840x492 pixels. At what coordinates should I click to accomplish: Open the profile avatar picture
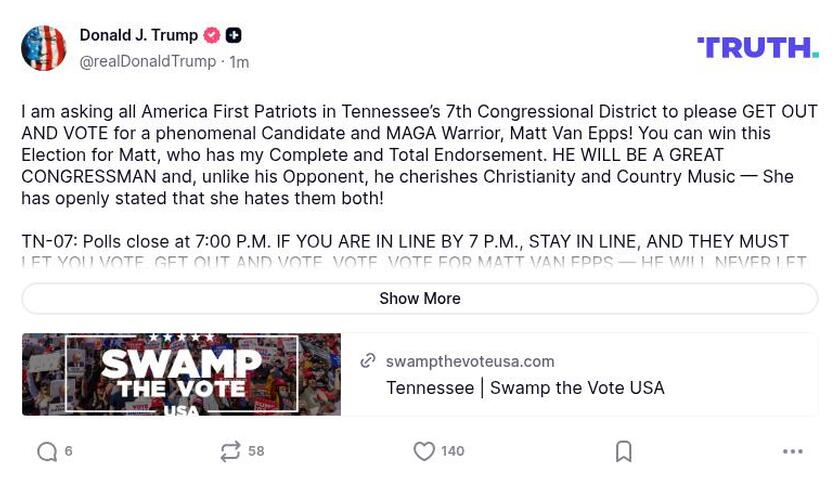coord(44,48)
